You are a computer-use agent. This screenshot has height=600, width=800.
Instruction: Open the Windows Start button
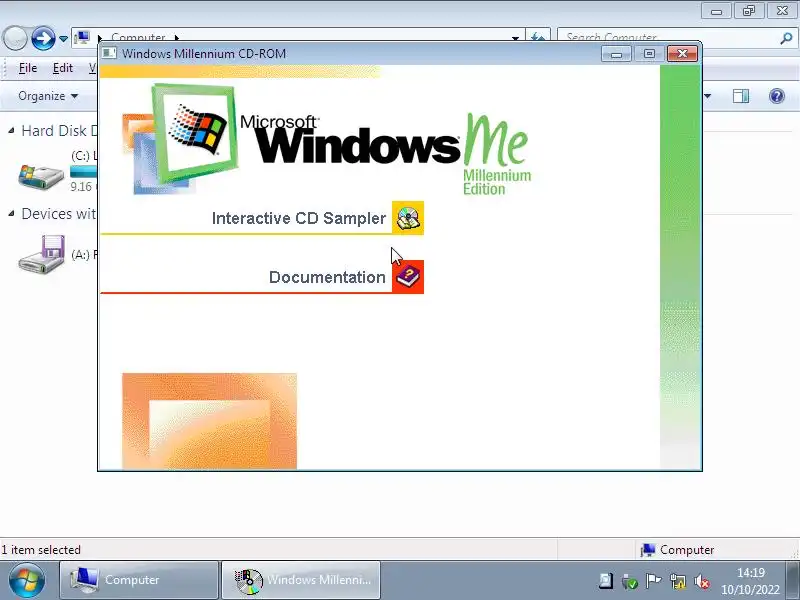click(x=27, y=580)
